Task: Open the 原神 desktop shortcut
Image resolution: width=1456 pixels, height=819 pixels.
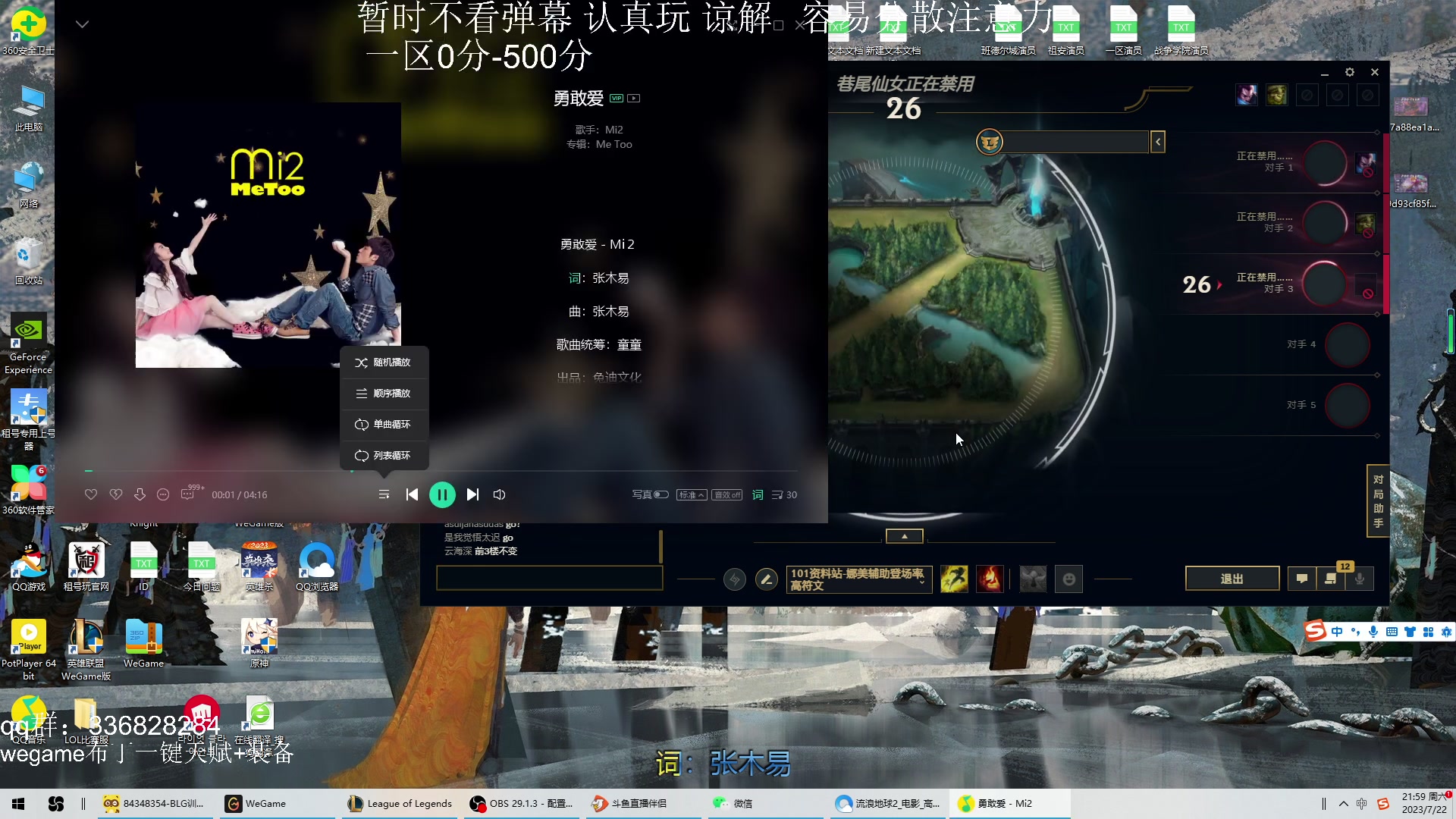Action: click(x=259, y=643)
